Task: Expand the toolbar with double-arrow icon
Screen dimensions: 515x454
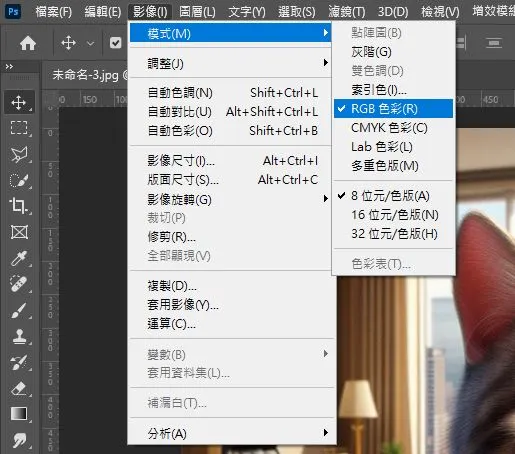Action: [x=9, y=67]
